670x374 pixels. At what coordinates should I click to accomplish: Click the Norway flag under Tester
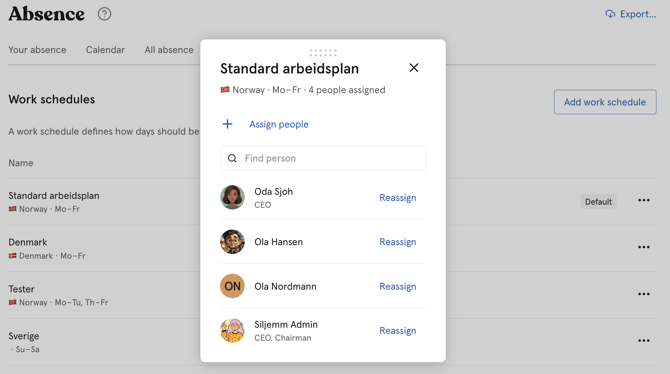(12, 302)
